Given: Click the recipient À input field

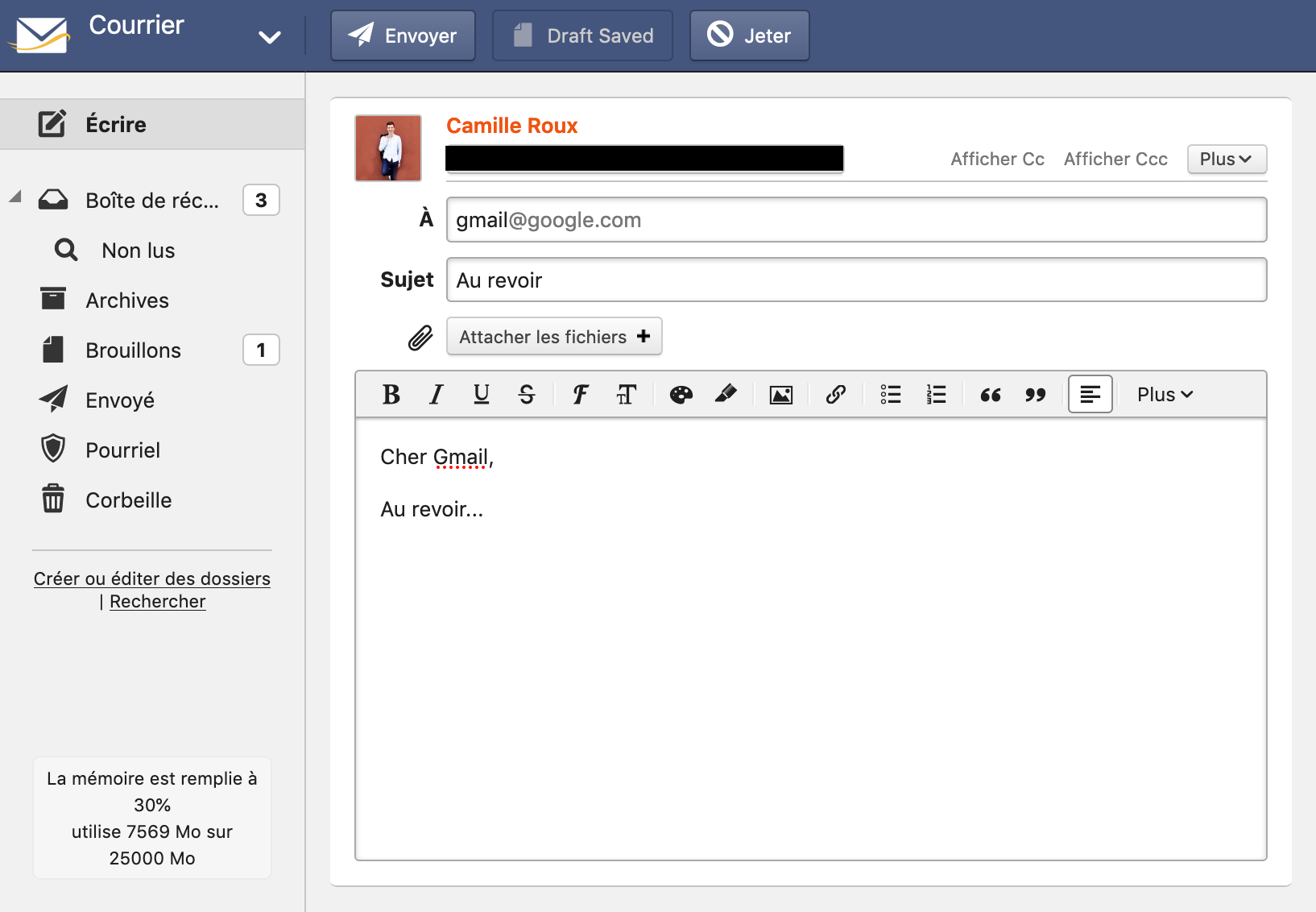Looking at the screenshot, I should [x=856, y=220].
